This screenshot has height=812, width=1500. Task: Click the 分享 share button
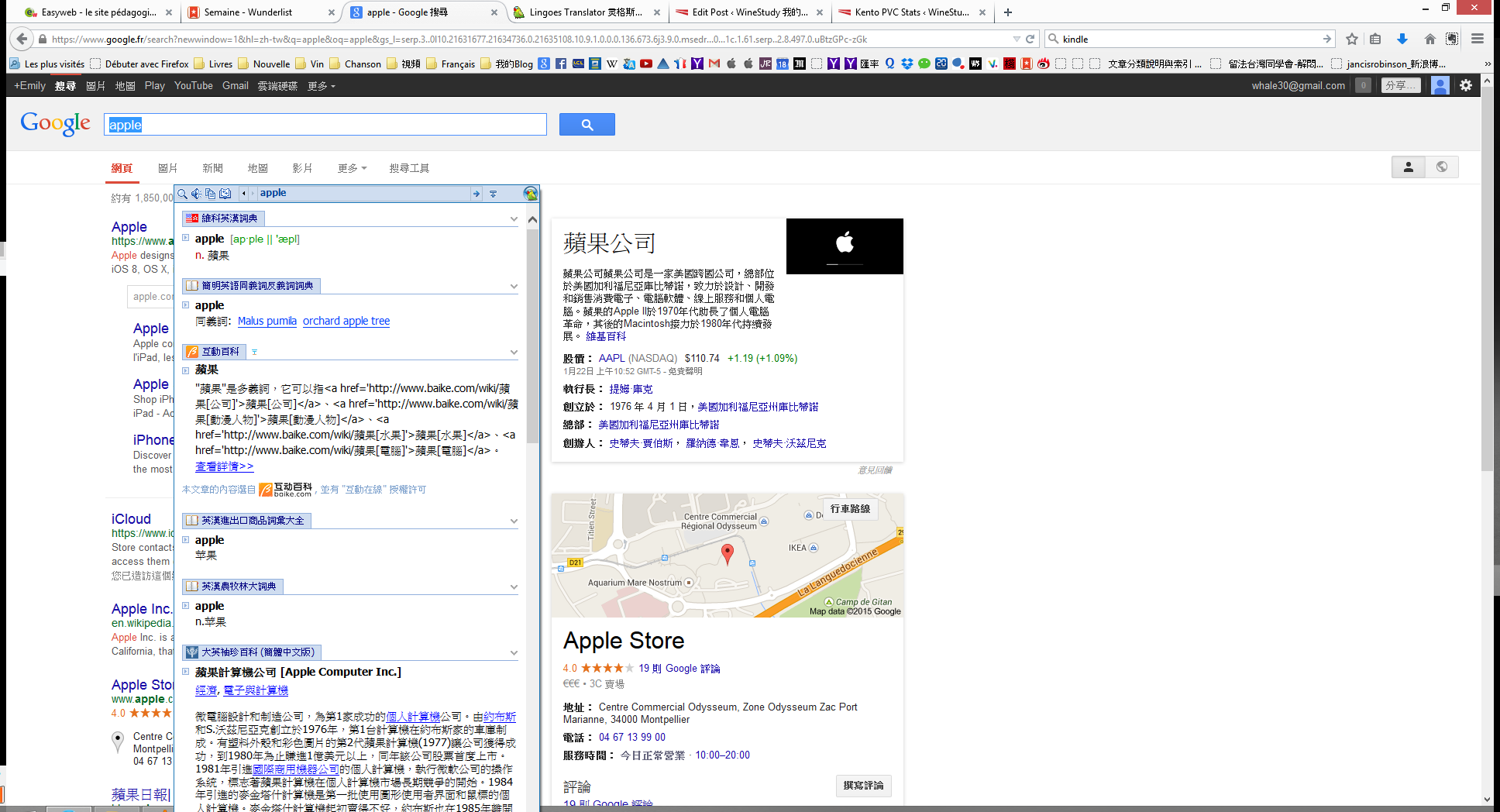tap(1402, 85)
